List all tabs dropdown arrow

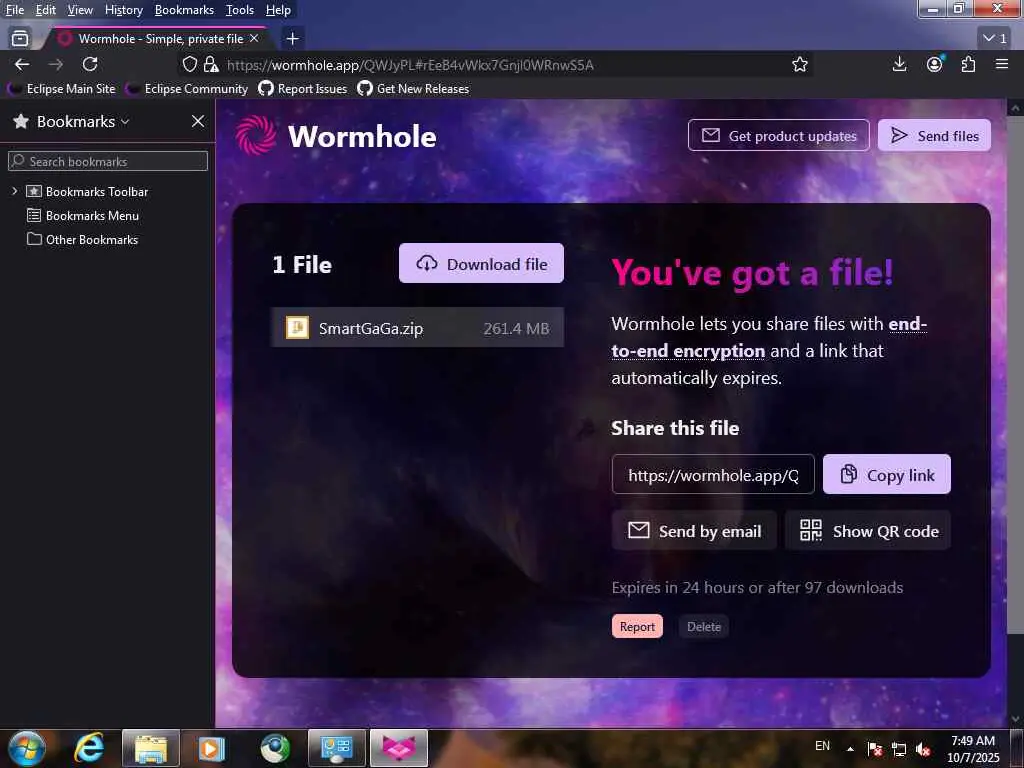(995, 38)
